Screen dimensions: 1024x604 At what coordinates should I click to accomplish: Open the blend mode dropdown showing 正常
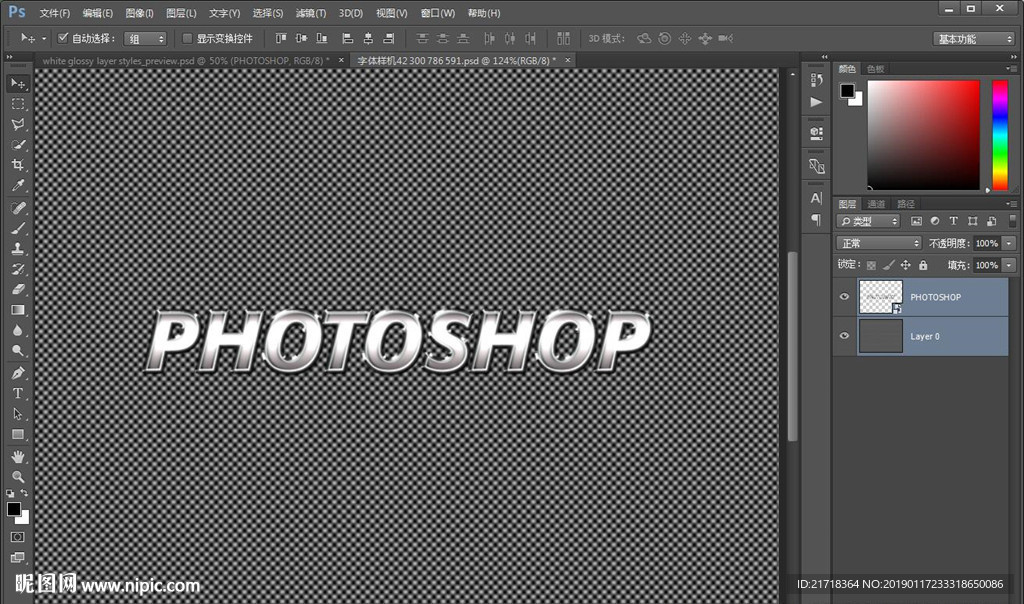879,243
